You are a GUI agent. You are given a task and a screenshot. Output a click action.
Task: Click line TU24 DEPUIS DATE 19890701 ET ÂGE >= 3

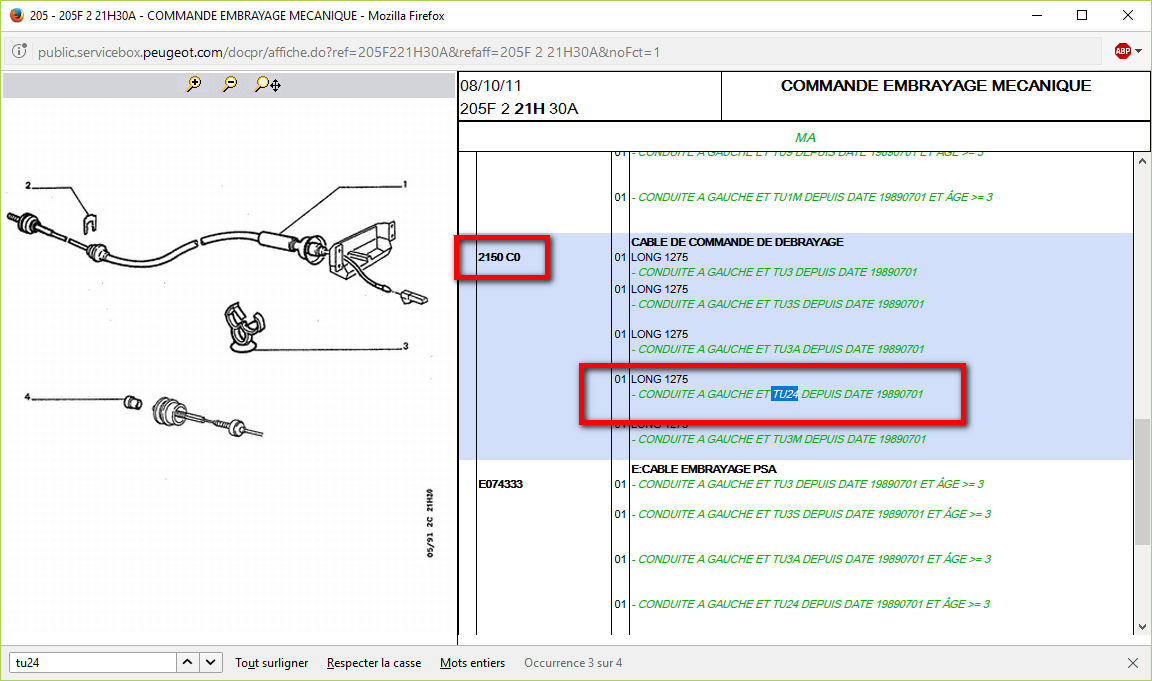(x=810, y=604)
